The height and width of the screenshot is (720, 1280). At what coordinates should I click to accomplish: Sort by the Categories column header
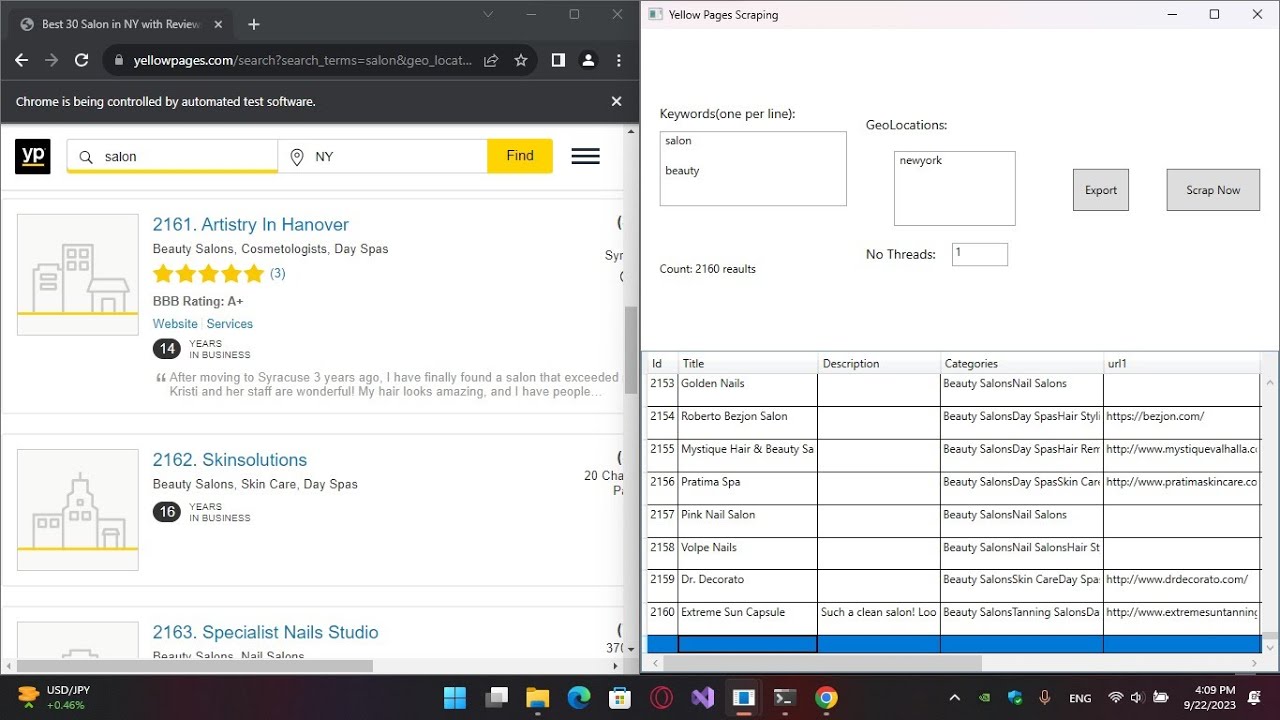pyautogui.click(x=1022, y=363)
